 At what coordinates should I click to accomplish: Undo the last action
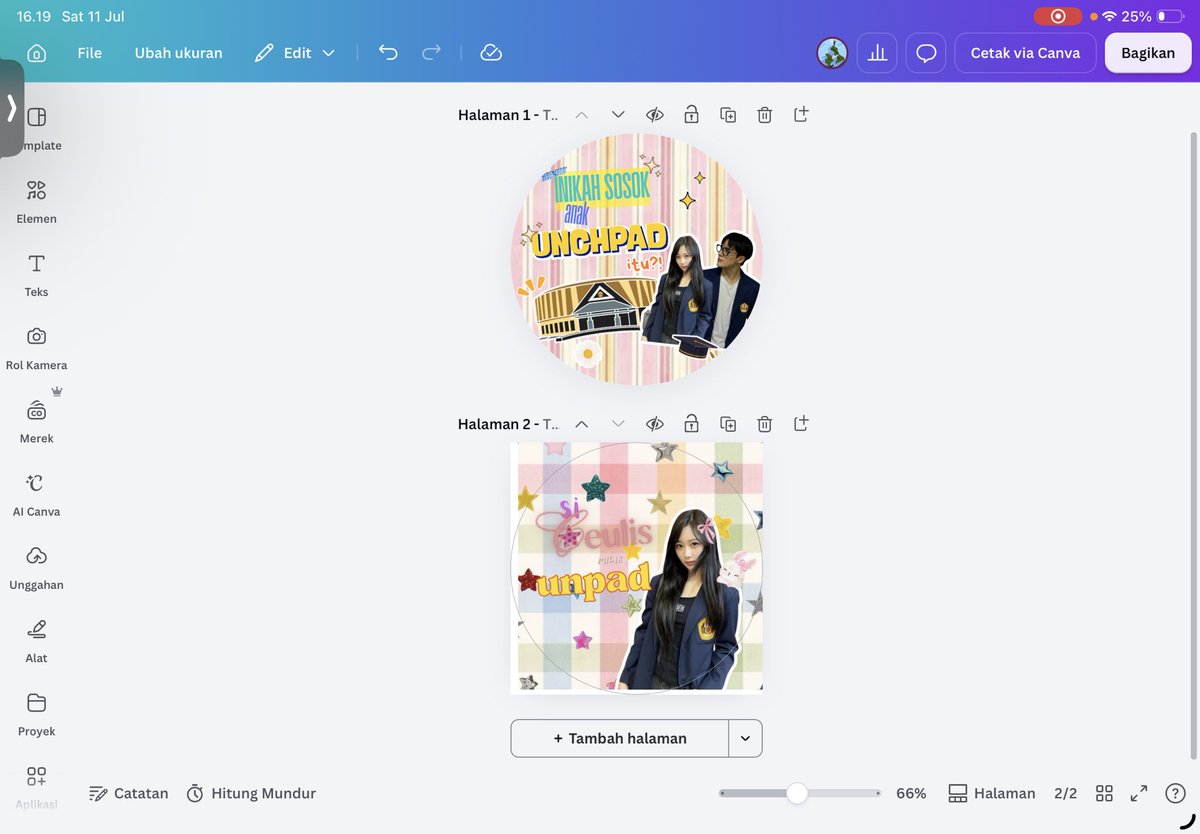(388, 53)
